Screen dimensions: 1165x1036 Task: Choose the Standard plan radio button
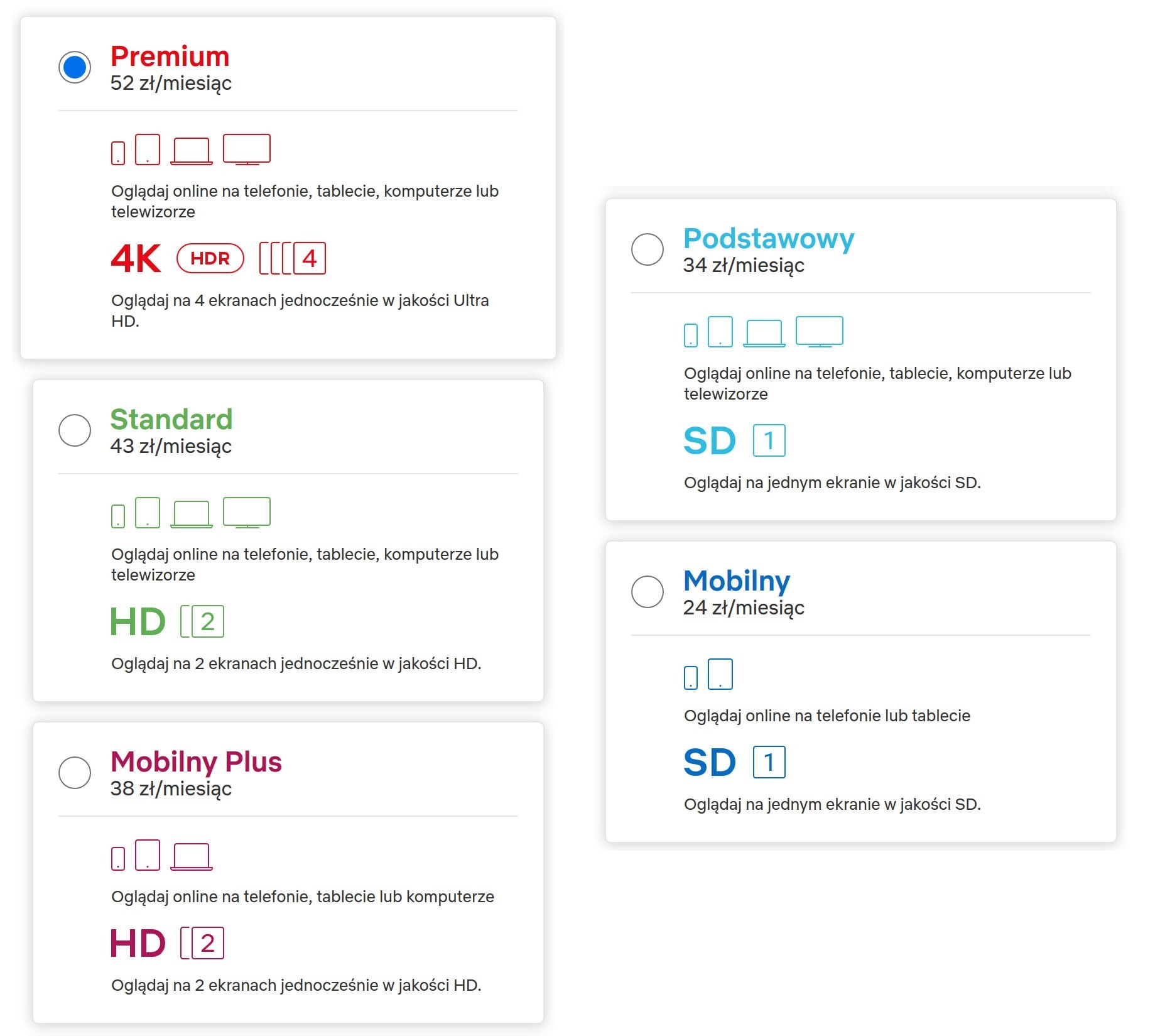point(75,430)
